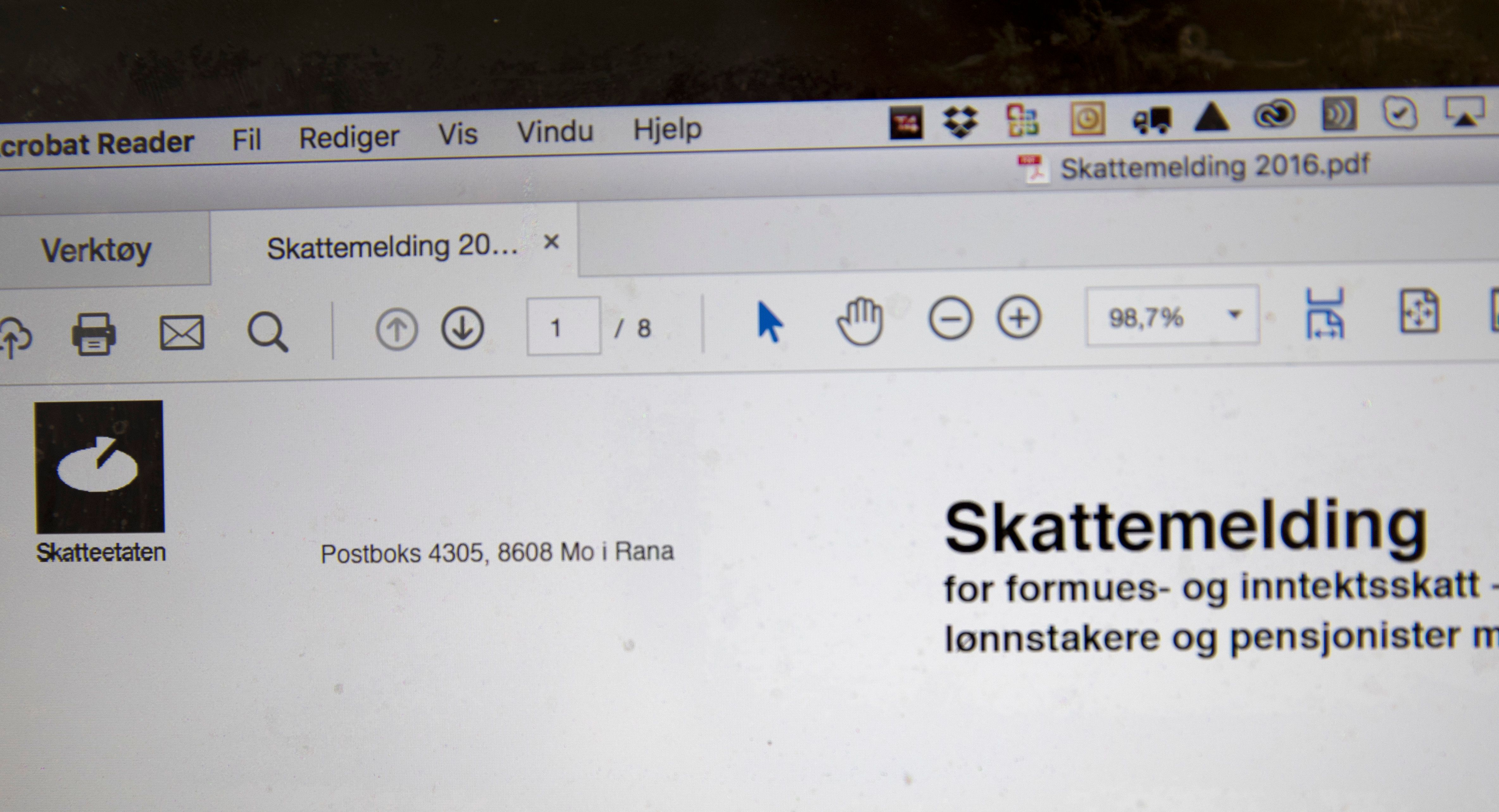The image size is (1499, 812).
Task: Open the Hjelp menu
Action: tap(667, 129)
